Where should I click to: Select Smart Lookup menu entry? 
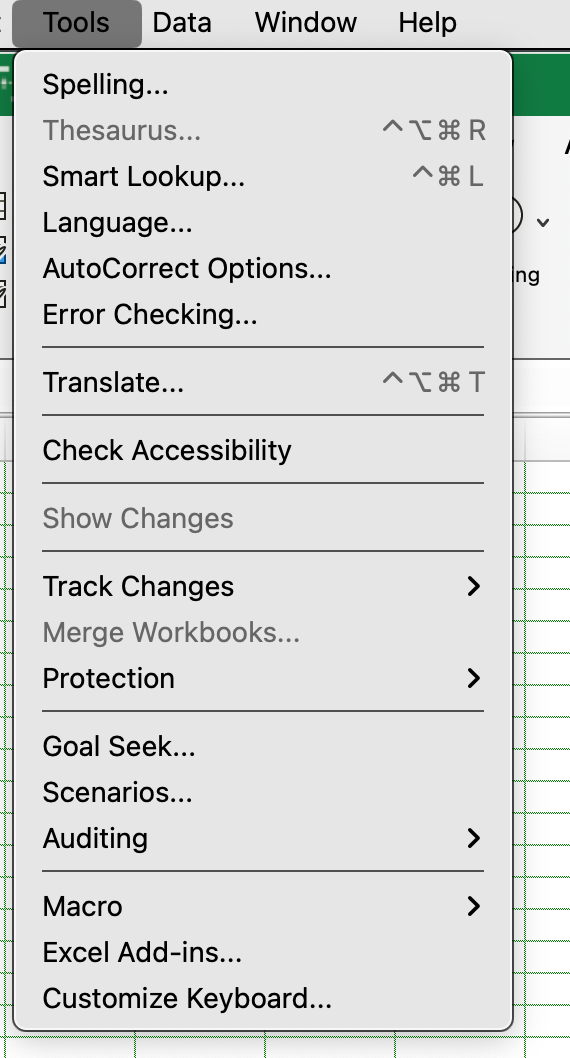pyautogui.click(x=263, y=177)
